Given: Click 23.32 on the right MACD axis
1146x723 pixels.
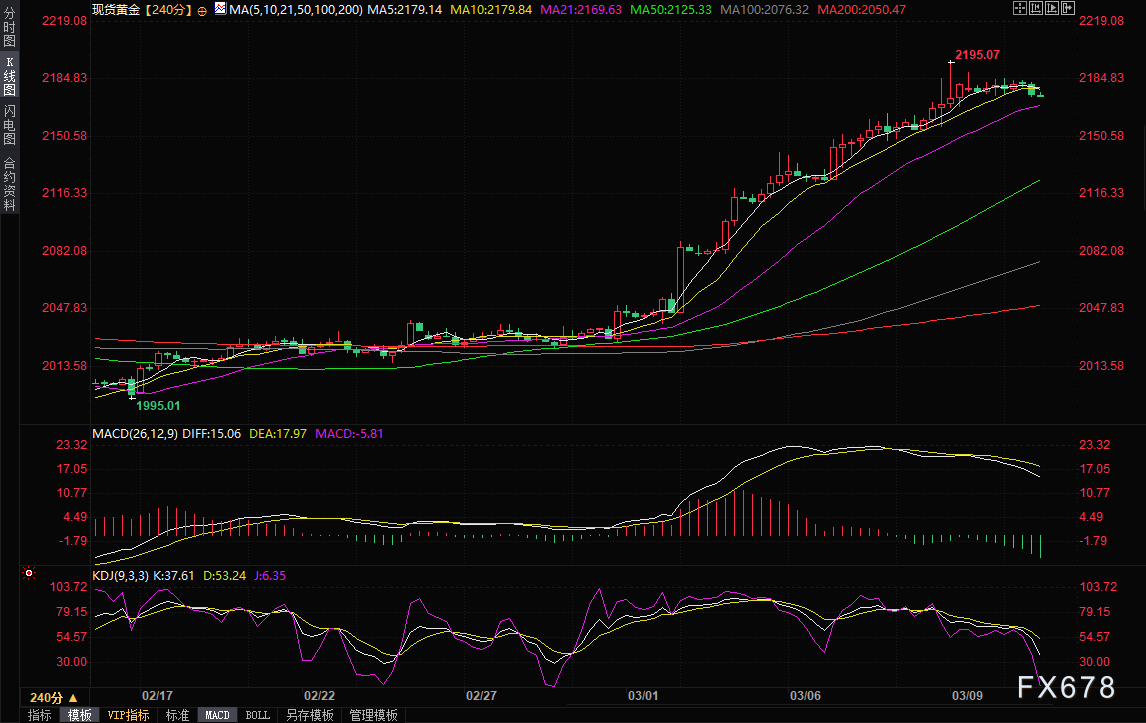Looking at the screenshot, I should 1094,444.
